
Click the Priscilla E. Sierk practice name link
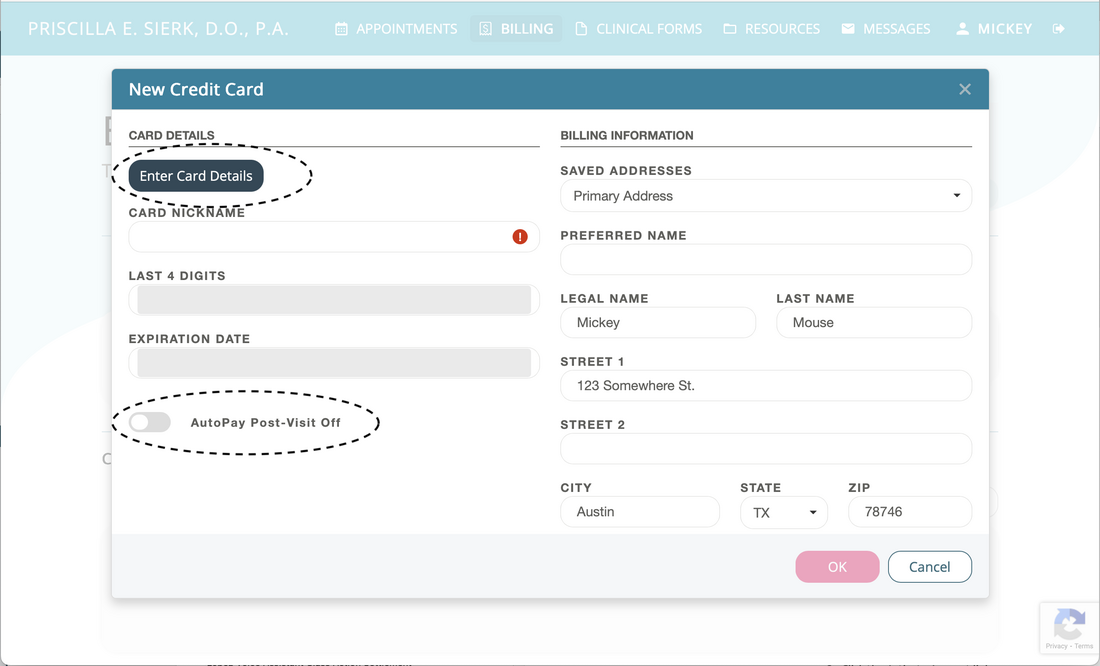158,28
